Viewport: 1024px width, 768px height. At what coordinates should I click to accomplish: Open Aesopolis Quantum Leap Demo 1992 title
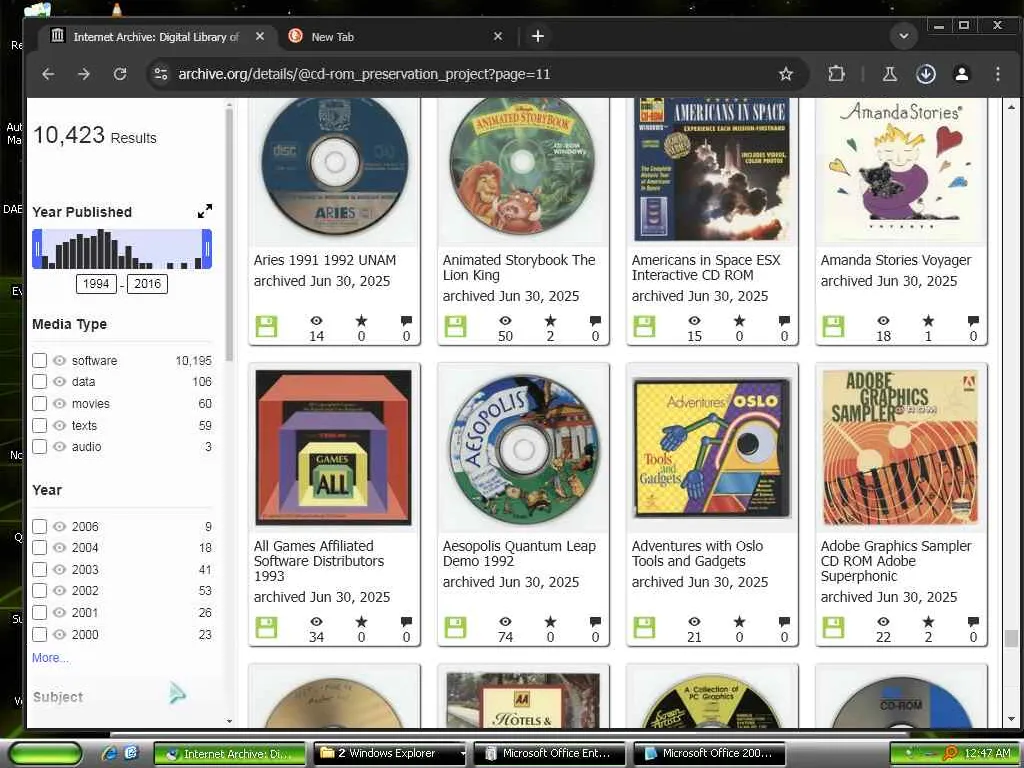[x=519, y=554]
